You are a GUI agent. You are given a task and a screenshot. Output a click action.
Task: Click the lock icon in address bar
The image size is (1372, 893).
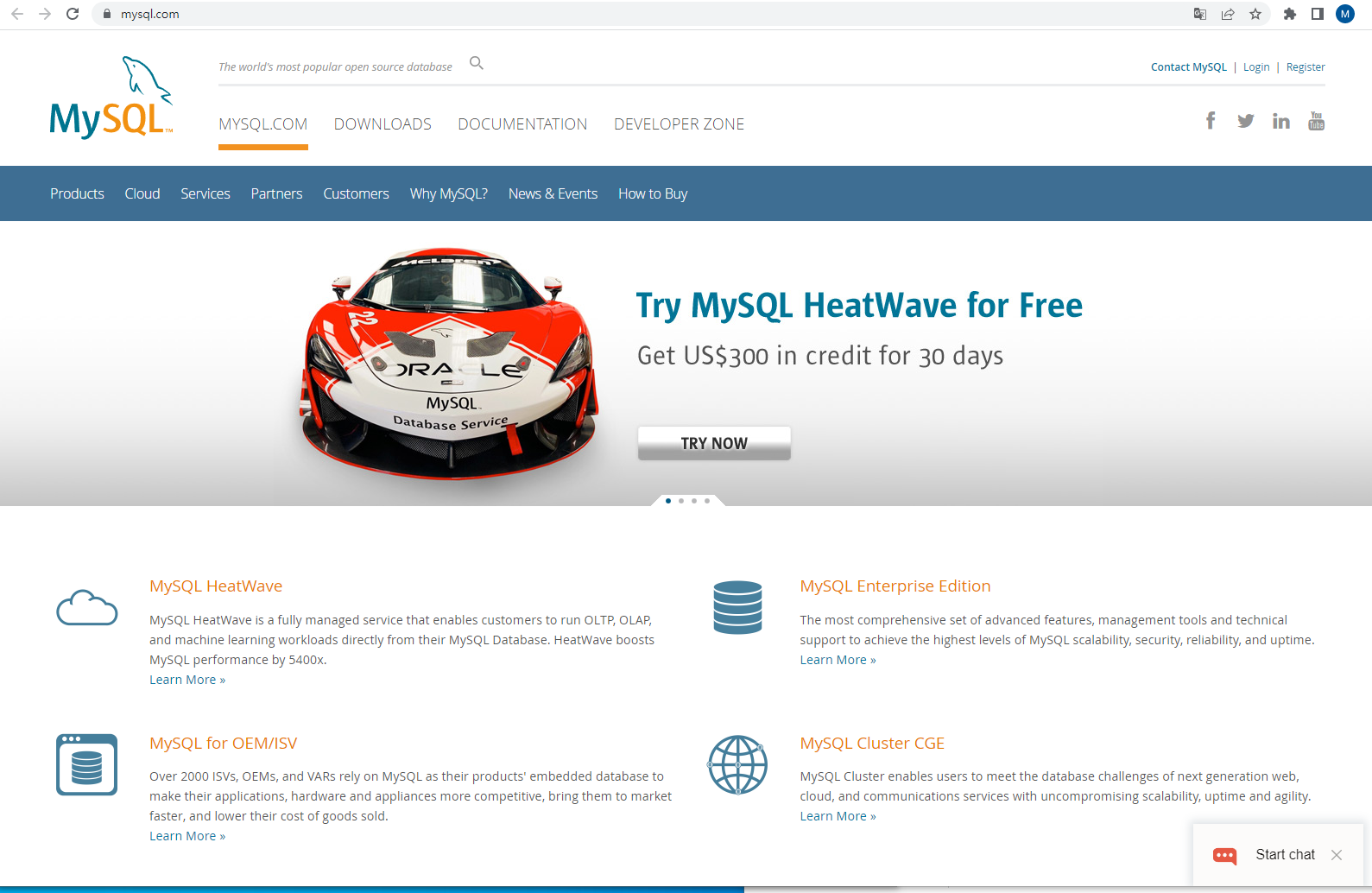tap(107, 14)
